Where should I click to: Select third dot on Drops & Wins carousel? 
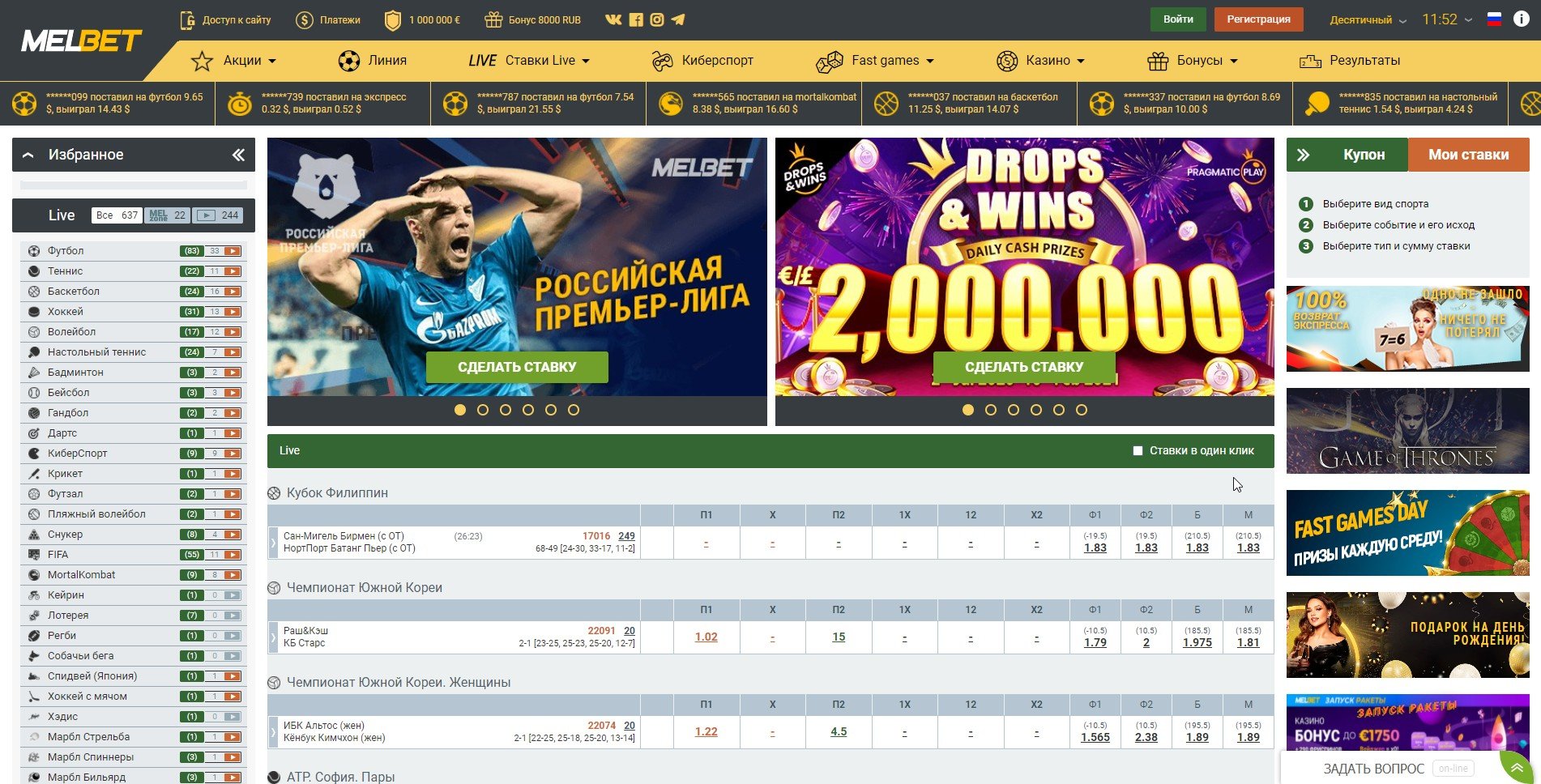point(1013,410)
